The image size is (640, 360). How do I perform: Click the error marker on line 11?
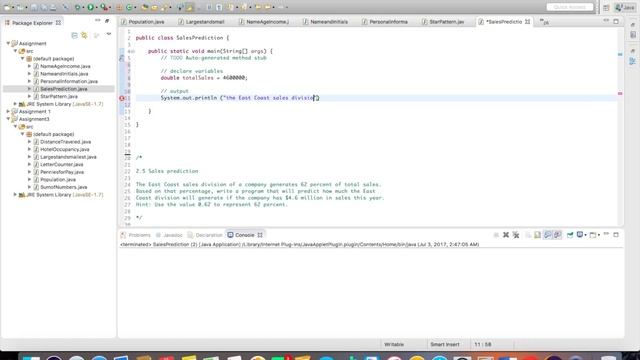point(122,98)
